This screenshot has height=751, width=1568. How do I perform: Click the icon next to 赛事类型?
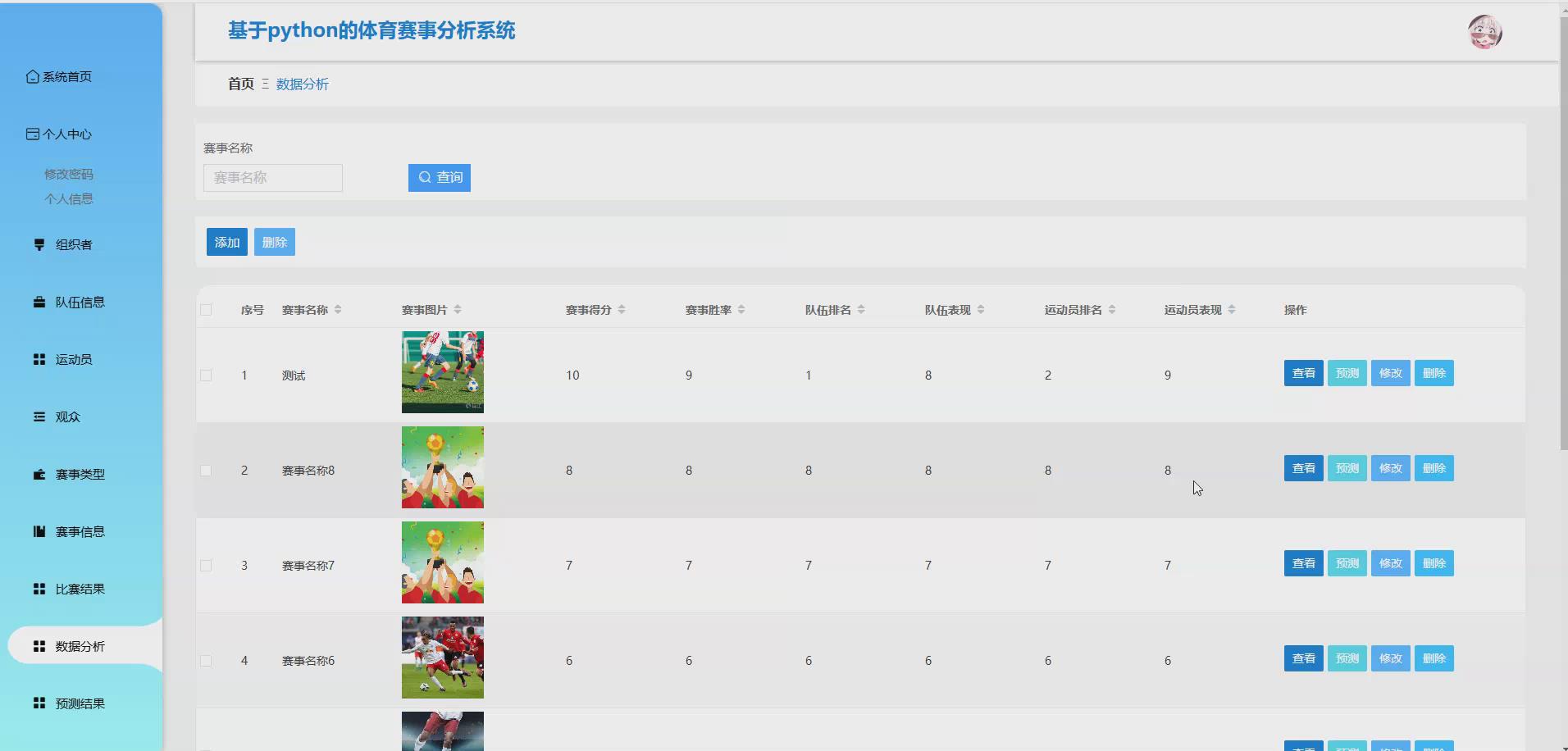click(x=39, y=474)
